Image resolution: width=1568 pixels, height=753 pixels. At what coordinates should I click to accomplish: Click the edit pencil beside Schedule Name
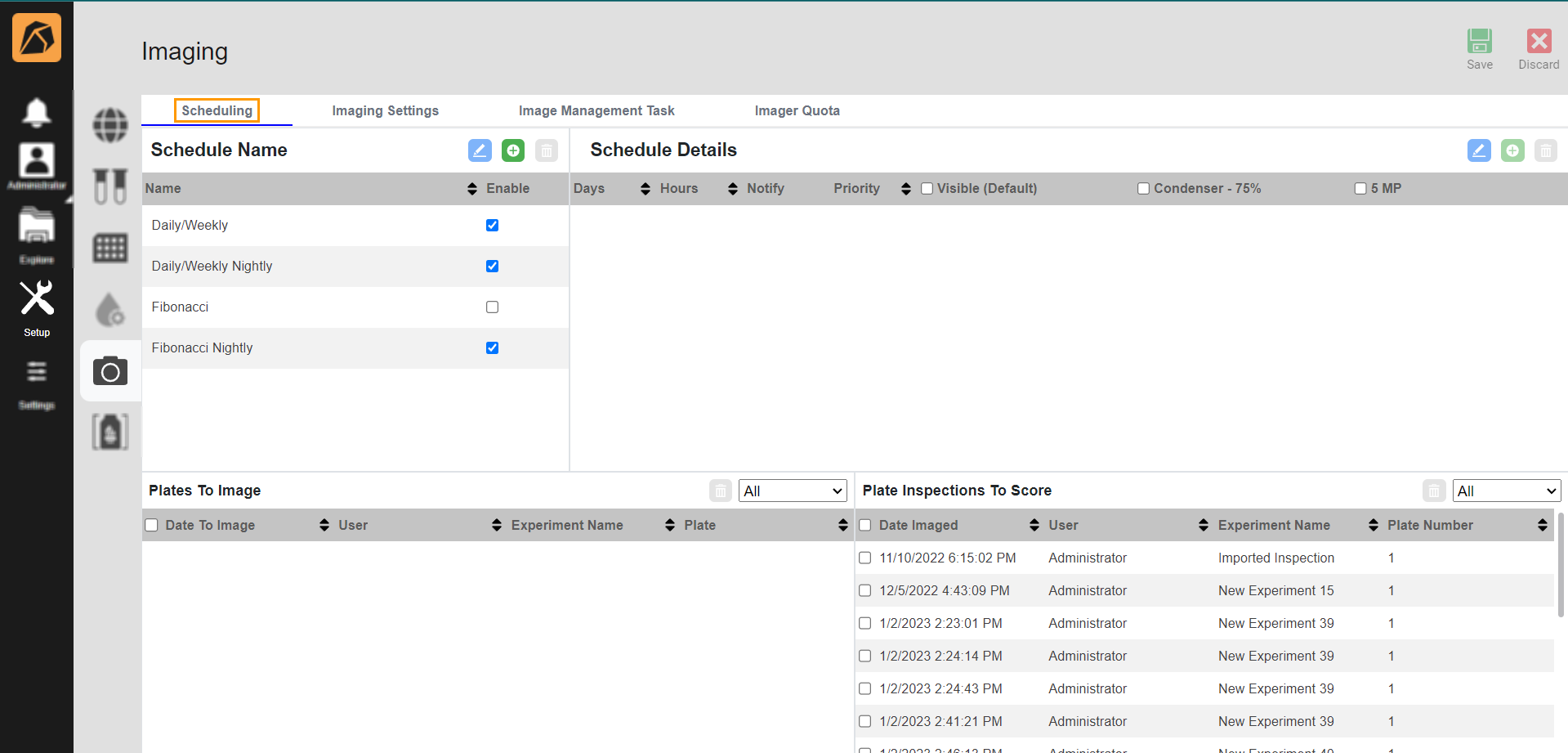pyautogui.click(x=480, y=150)
